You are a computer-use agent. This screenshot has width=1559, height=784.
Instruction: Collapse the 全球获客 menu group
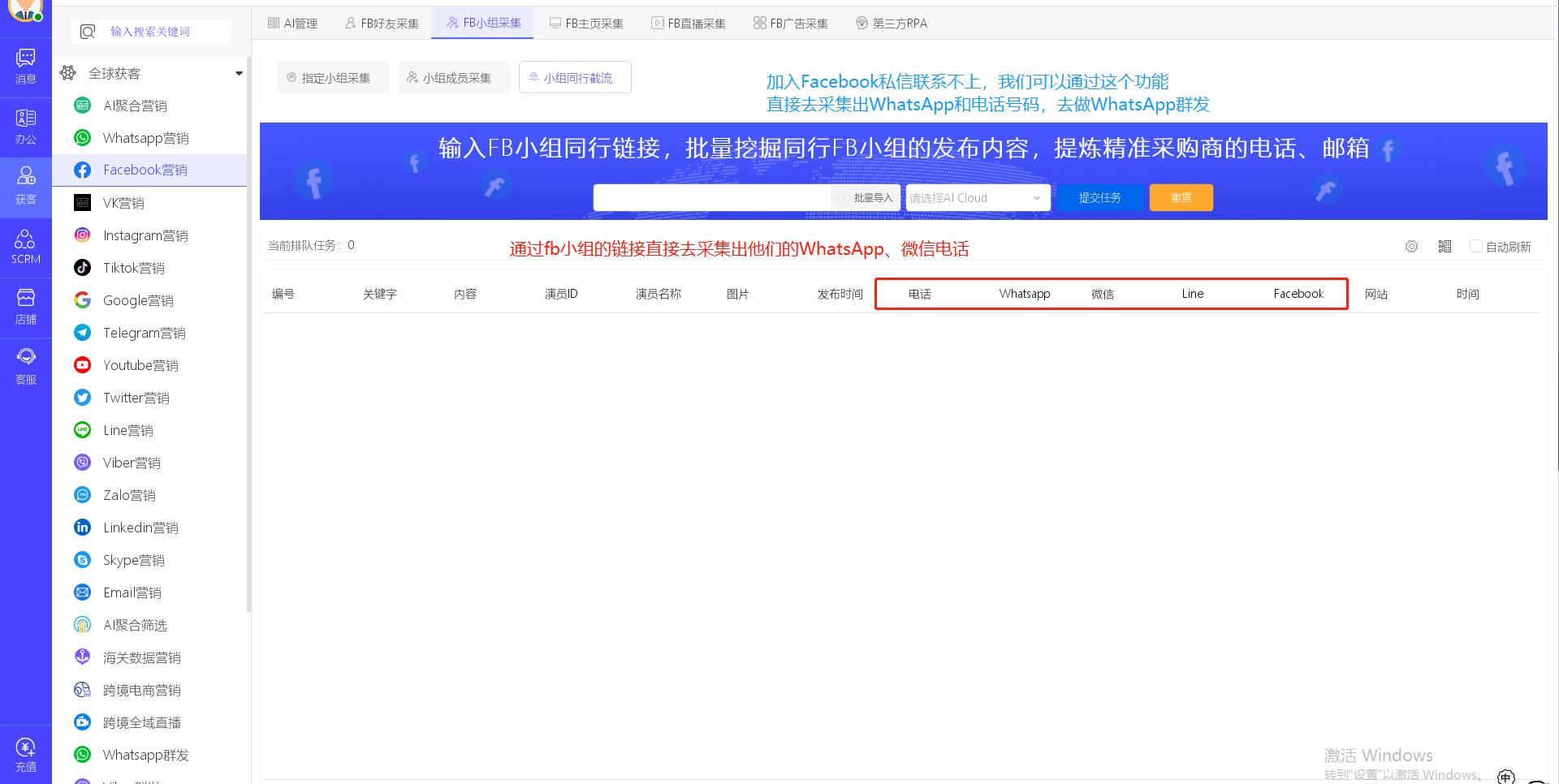click(x=239, y=73)
